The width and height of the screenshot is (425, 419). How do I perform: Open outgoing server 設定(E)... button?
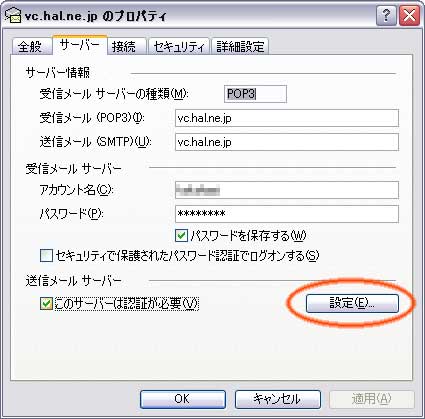[352, 303]
